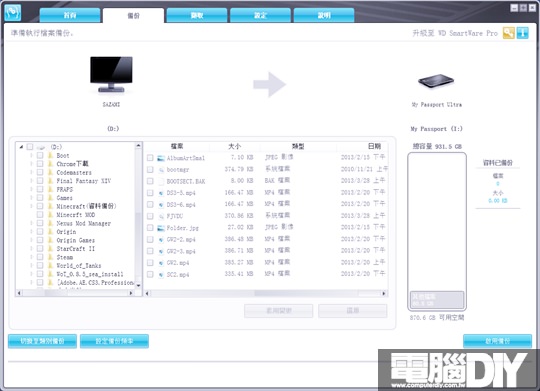
Task: Click the DS3-5.mp4 video file icon
Action: coord(161,193)
